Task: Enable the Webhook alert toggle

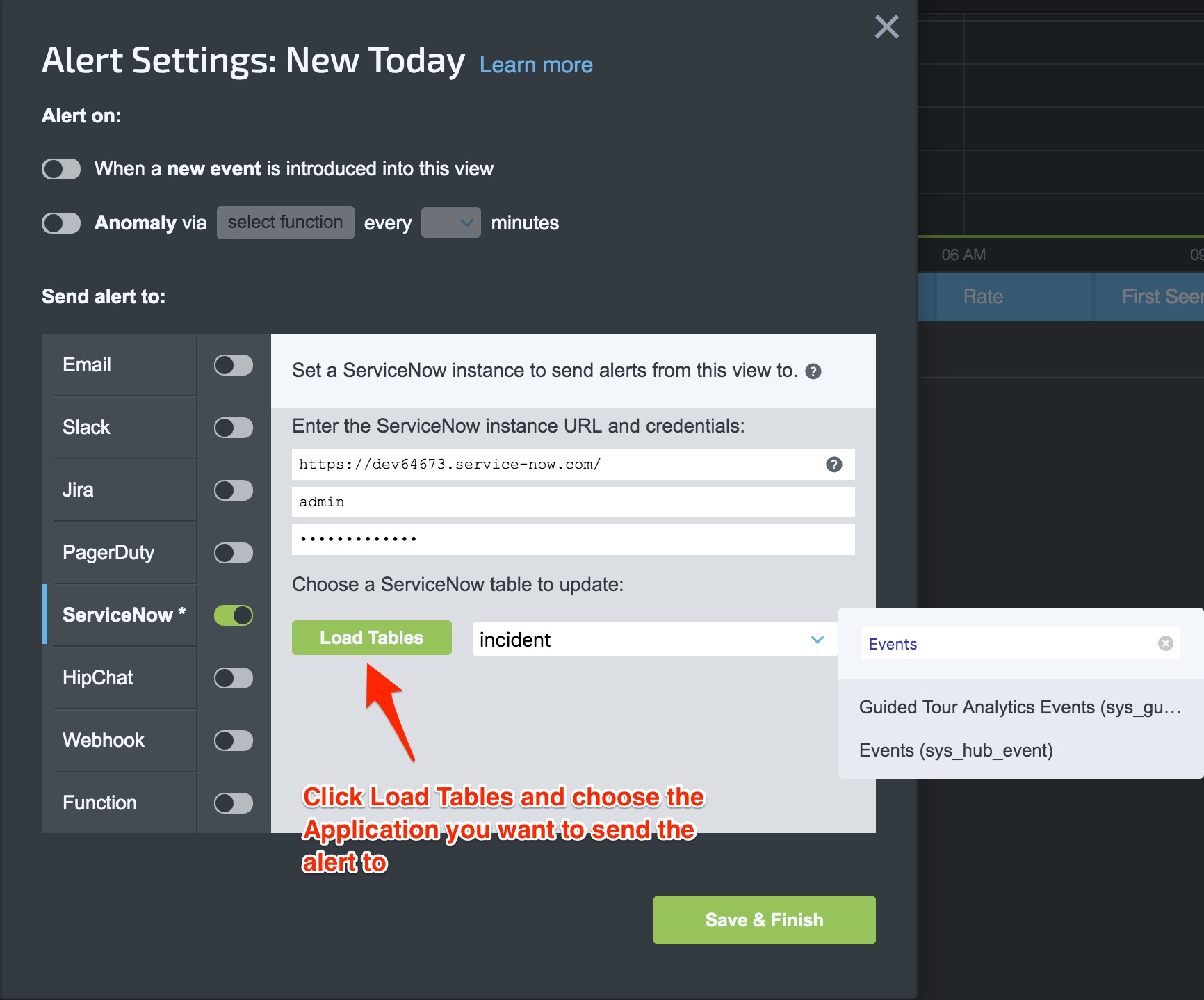Action: pos(234,741)
